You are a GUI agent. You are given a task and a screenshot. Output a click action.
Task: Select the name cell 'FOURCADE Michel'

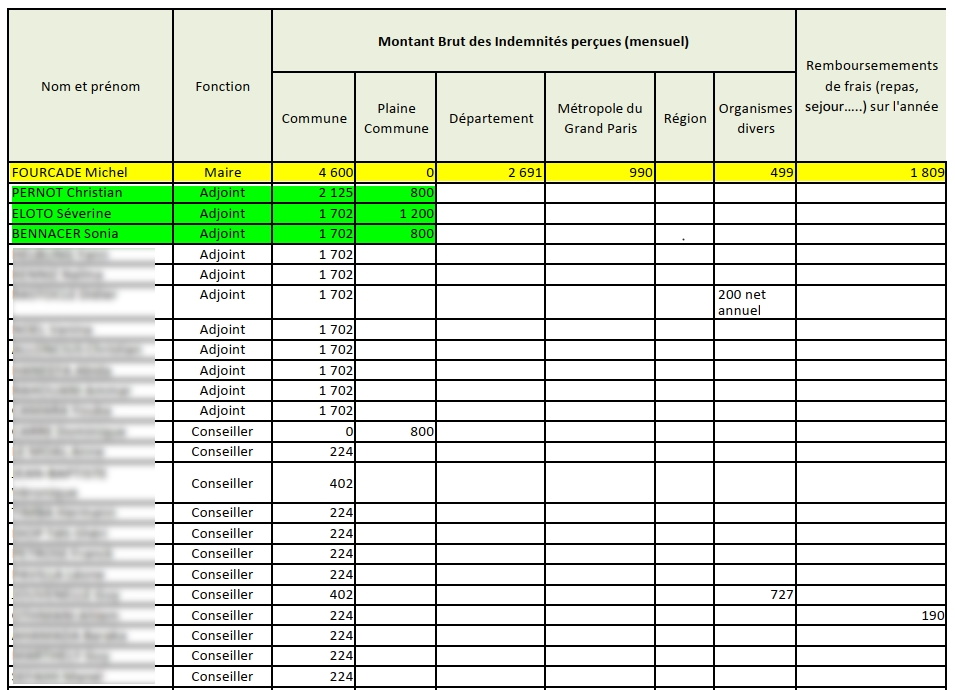pos(91,172)
